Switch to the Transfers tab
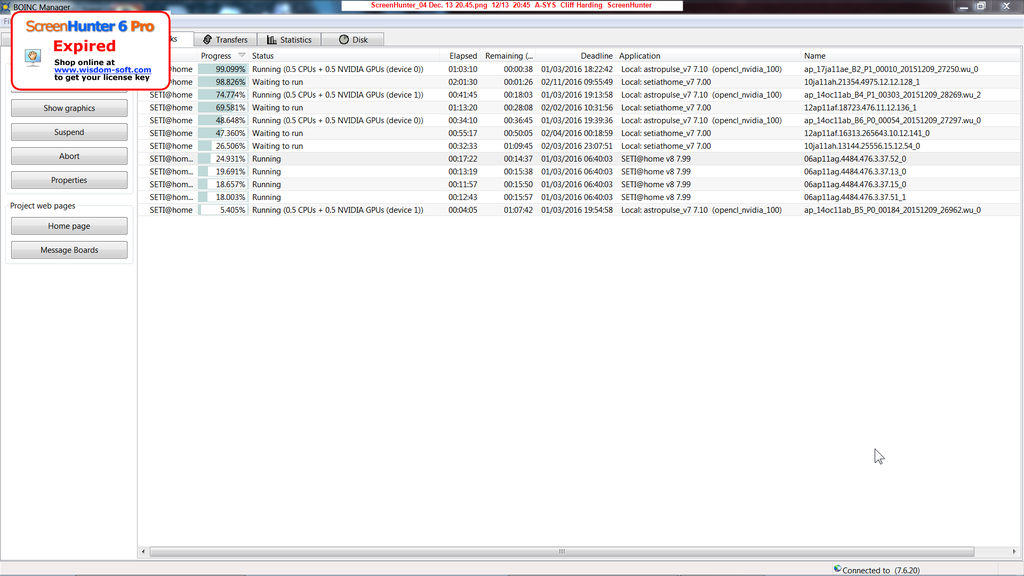The width and height of the screenshot is (1024, 576). (225, 40)
